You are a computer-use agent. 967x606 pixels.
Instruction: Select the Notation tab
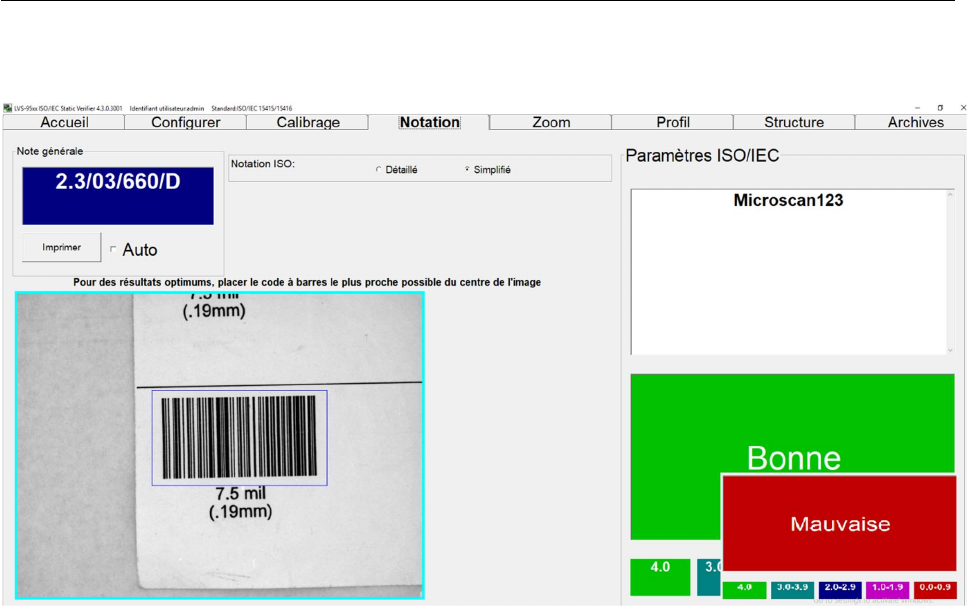pyautogui.click(x=429, y=122)
